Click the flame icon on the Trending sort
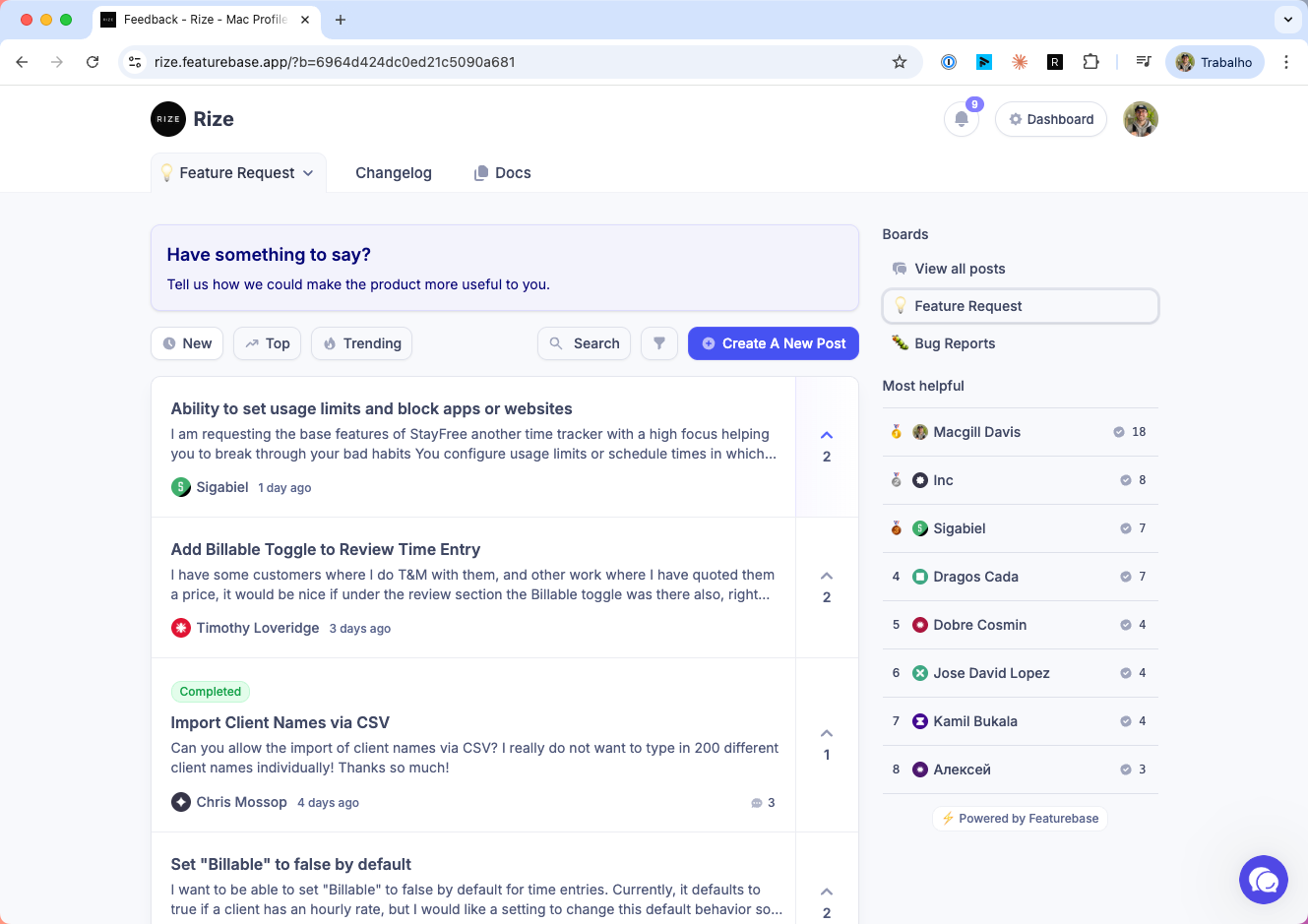The width and height of the screenshot is (1308, 924). [331, 343]
